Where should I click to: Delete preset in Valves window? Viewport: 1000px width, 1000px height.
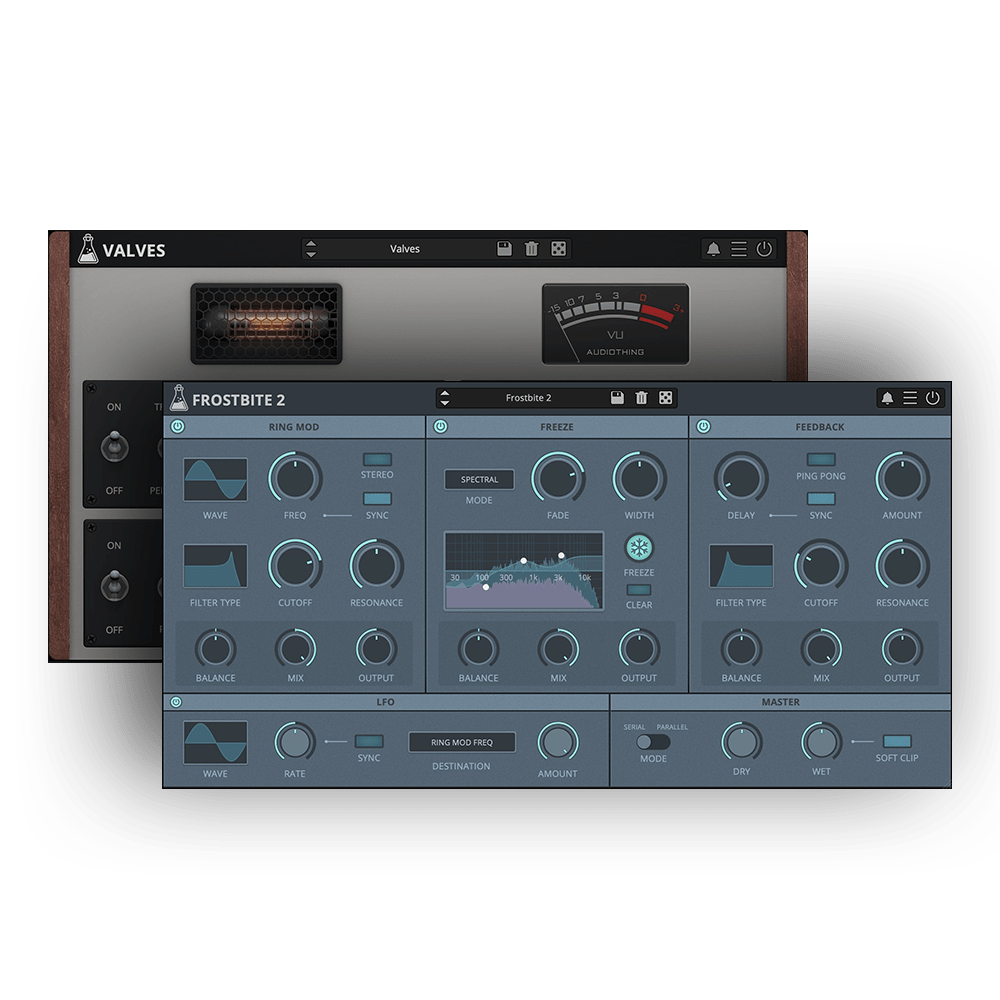(531, 249)
